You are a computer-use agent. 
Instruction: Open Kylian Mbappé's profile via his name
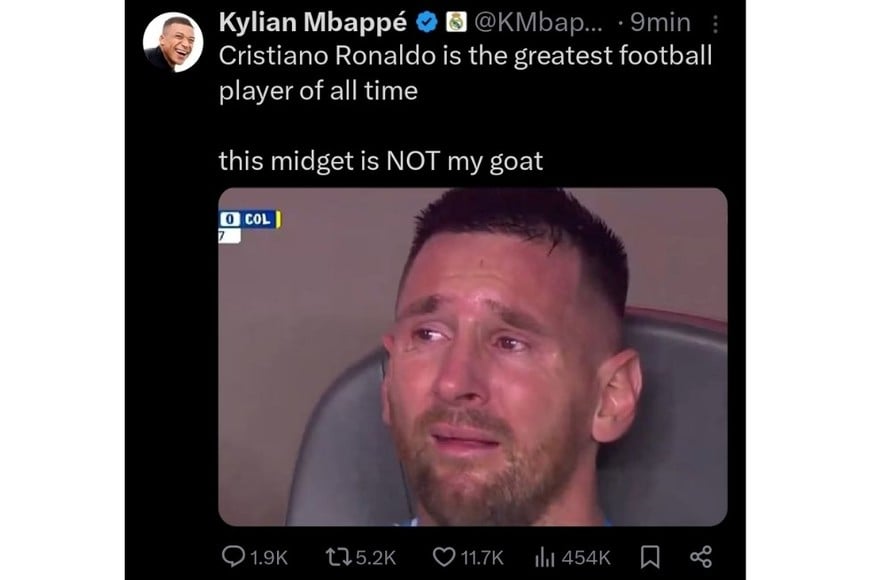[x=313, y=21]
